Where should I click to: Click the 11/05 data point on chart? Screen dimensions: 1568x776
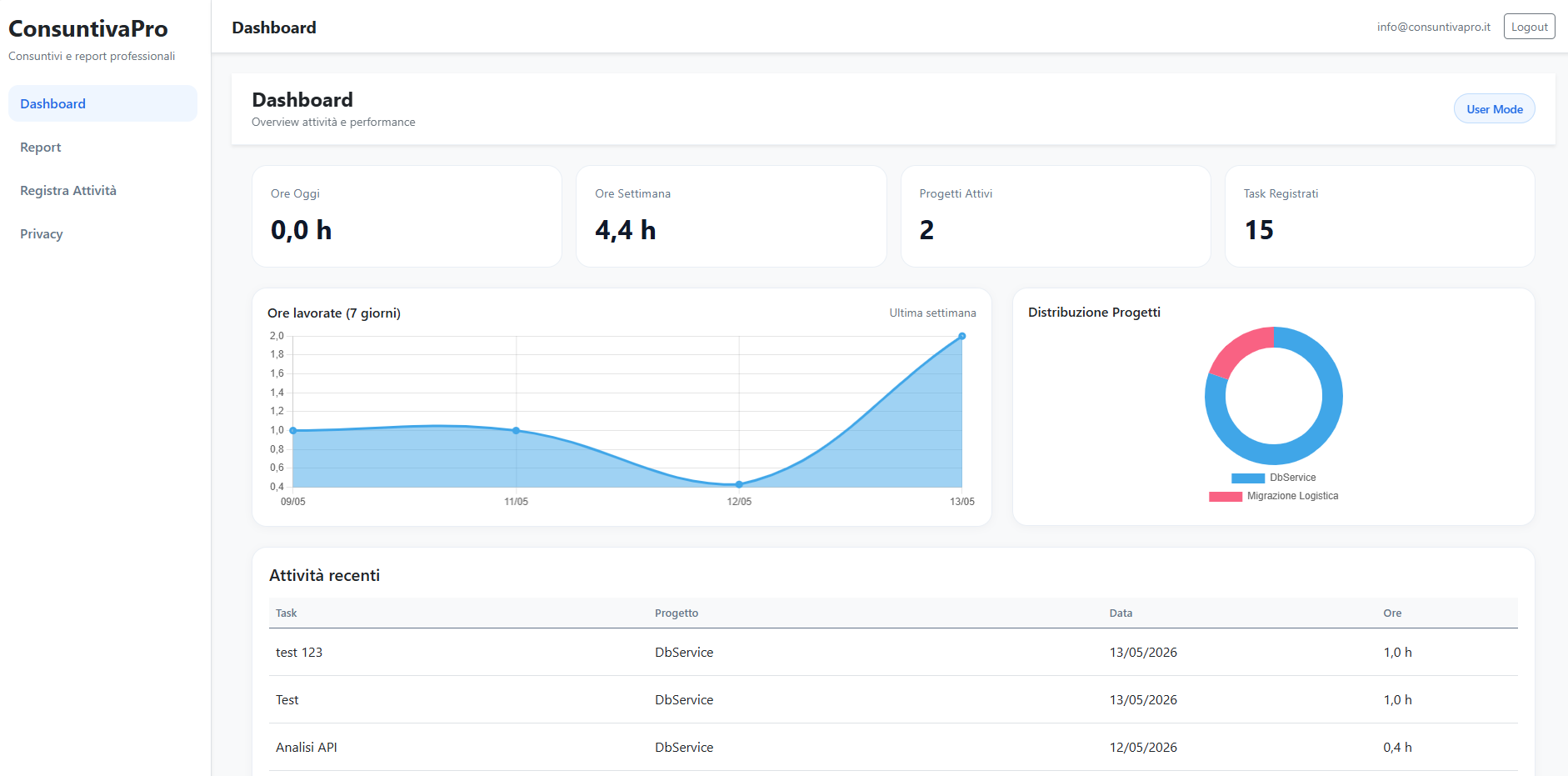(x=517, y=430)
